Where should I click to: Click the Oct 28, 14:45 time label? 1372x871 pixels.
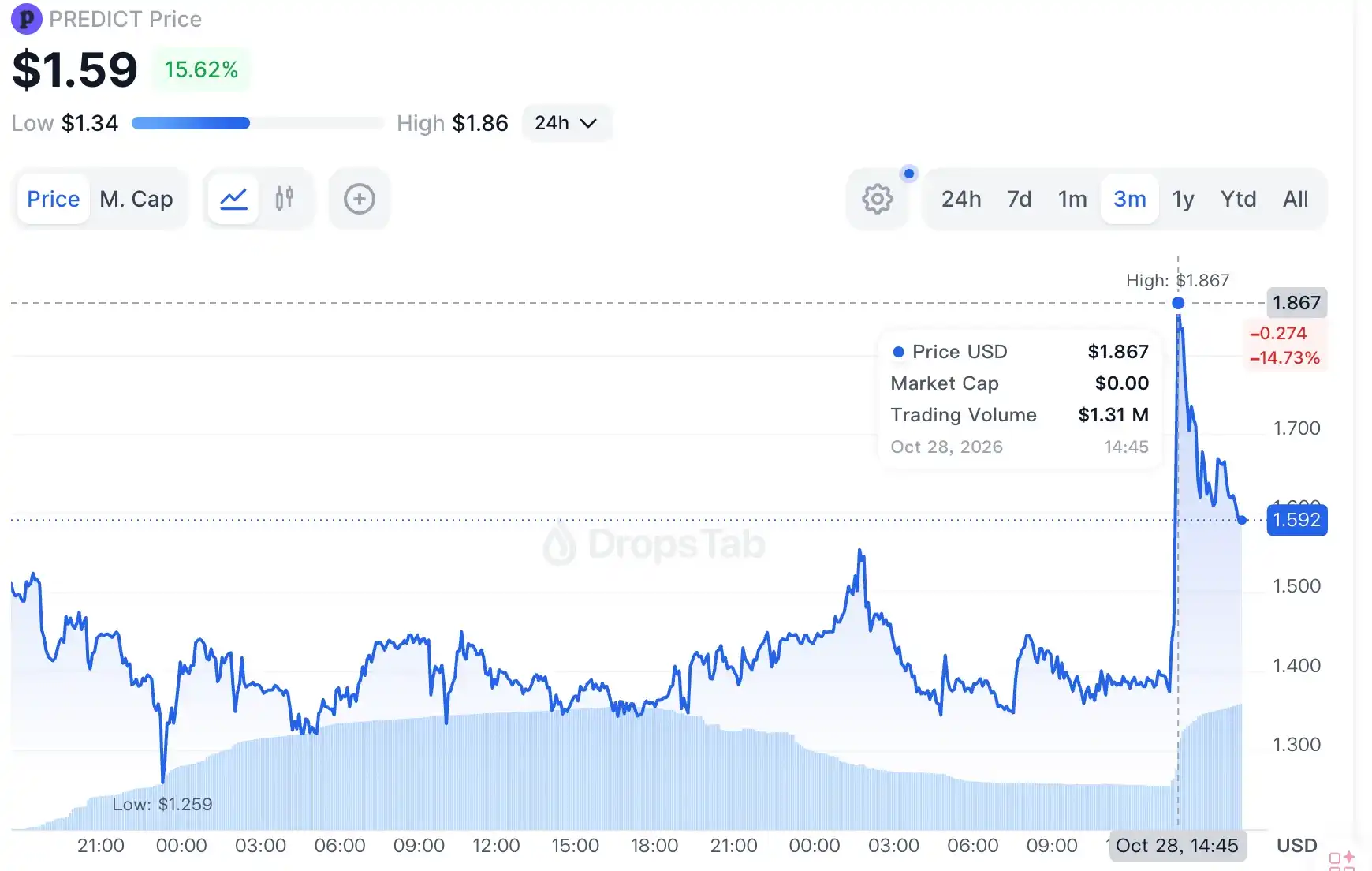(x=1177, y=846)
